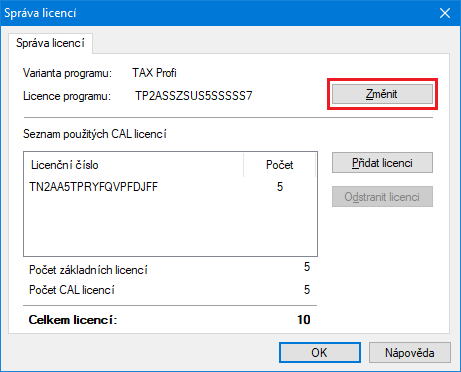The width and height of the screenshot is (461, 372).
Task: Click the Počet CAL licencí value
Action: pos(307,290)
